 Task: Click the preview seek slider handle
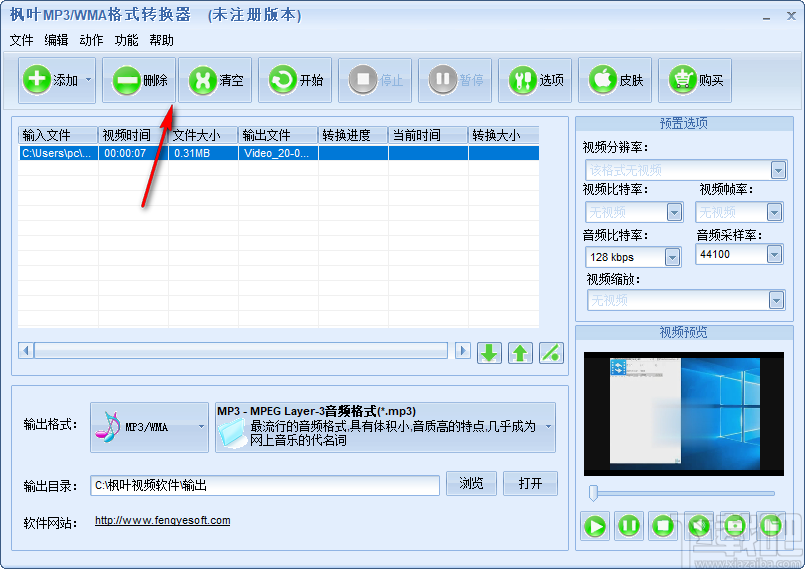click(593, 492)
